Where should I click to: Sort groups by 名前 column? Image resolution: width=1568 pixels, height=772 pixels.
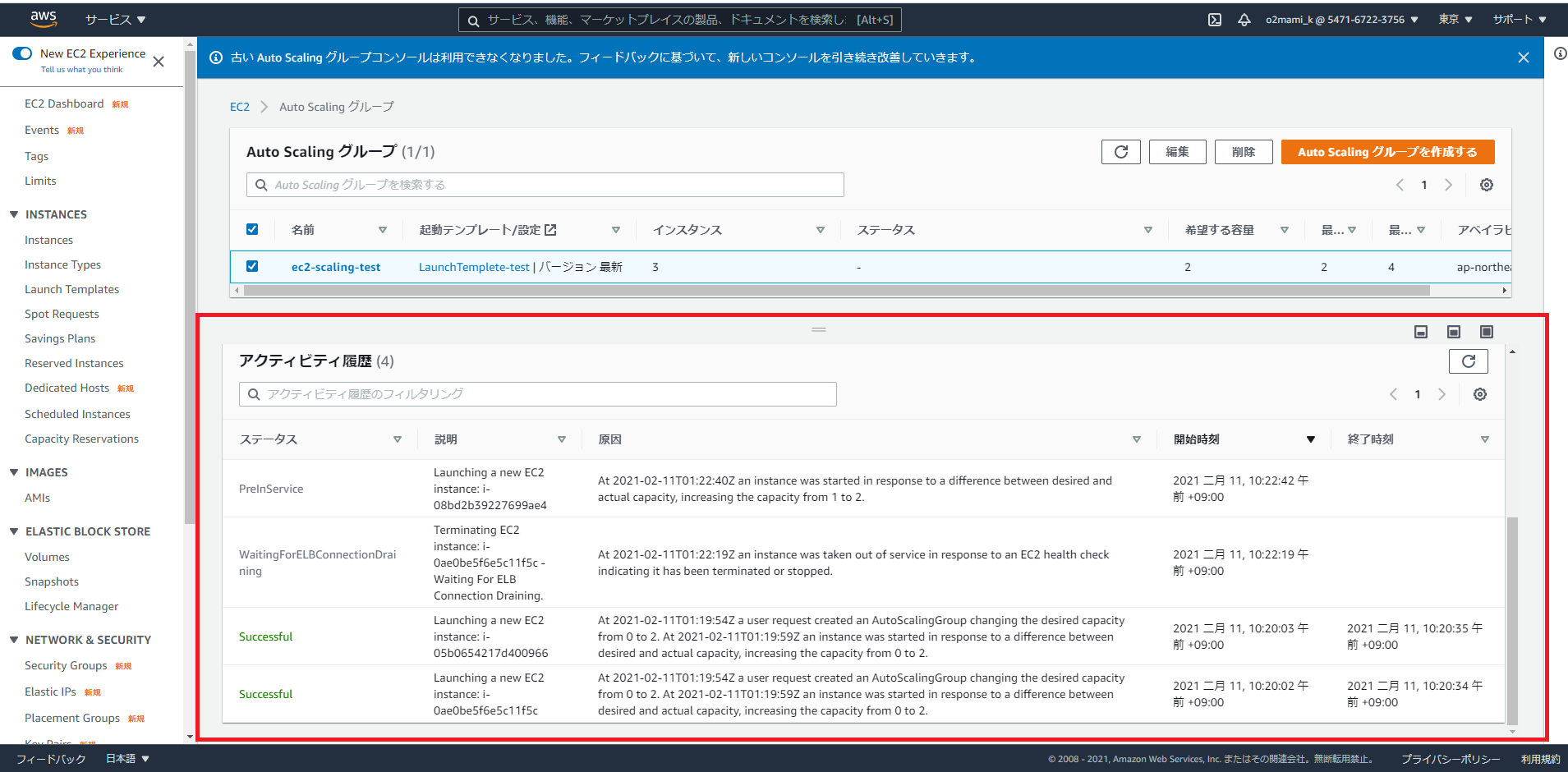[x=383, y=230]
